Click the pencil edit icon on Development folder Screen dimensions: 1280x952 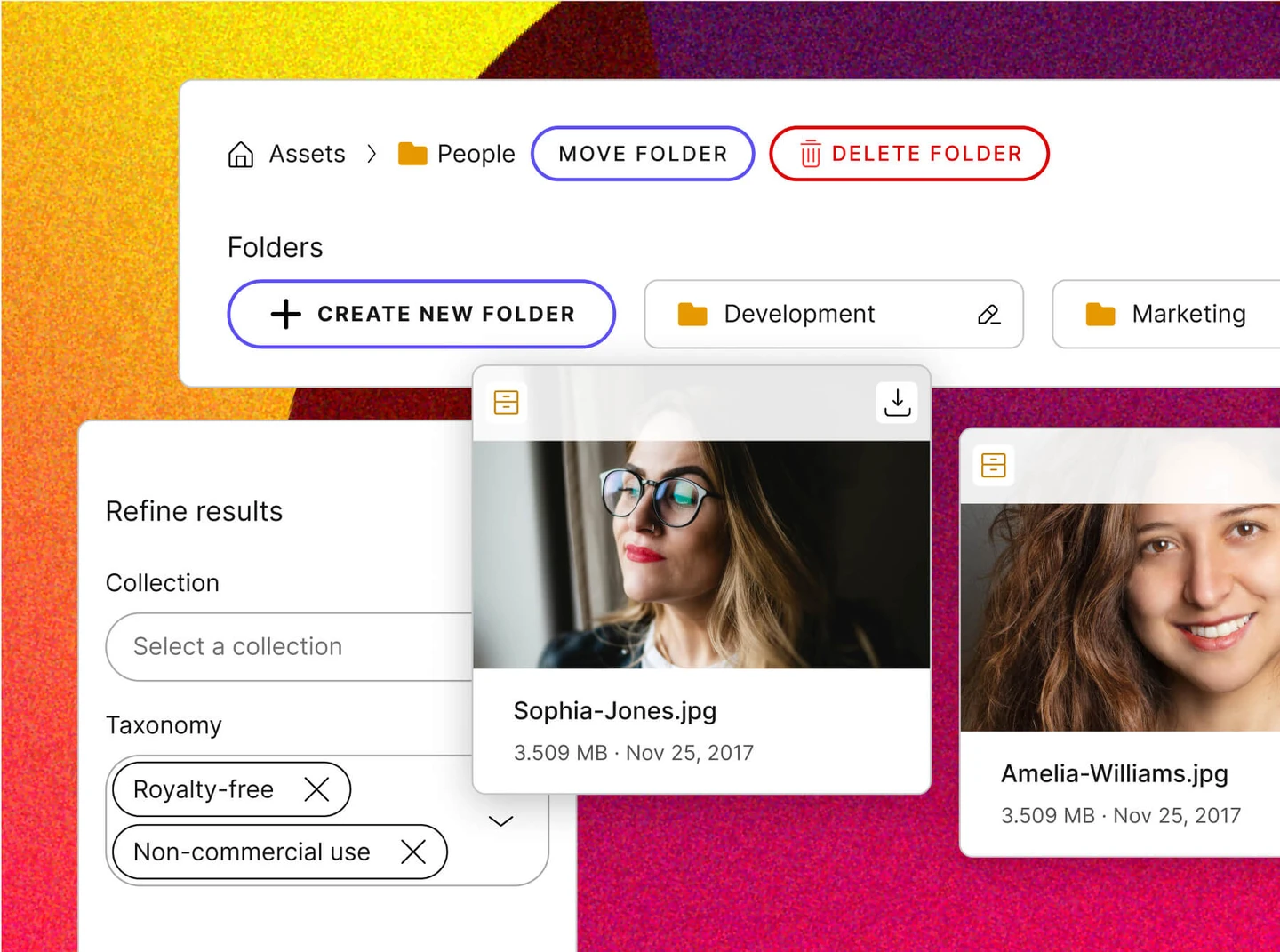click(x=988, y=315)
